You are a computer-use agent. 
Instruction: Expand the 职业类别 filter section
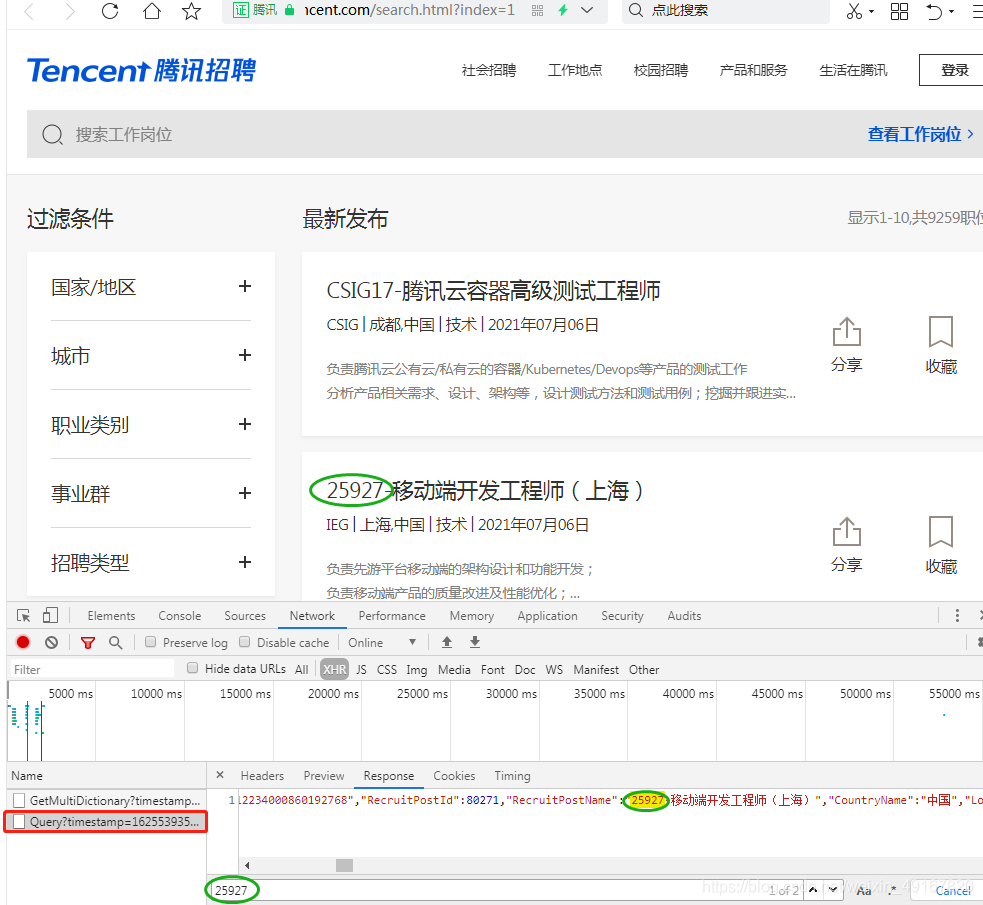click(244, 424)
